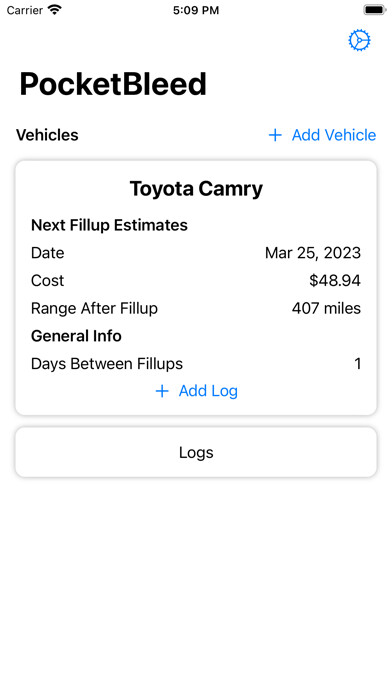The image size is (392, 696).
Task: Select the 407 miles range value
Action: [326, 308]
